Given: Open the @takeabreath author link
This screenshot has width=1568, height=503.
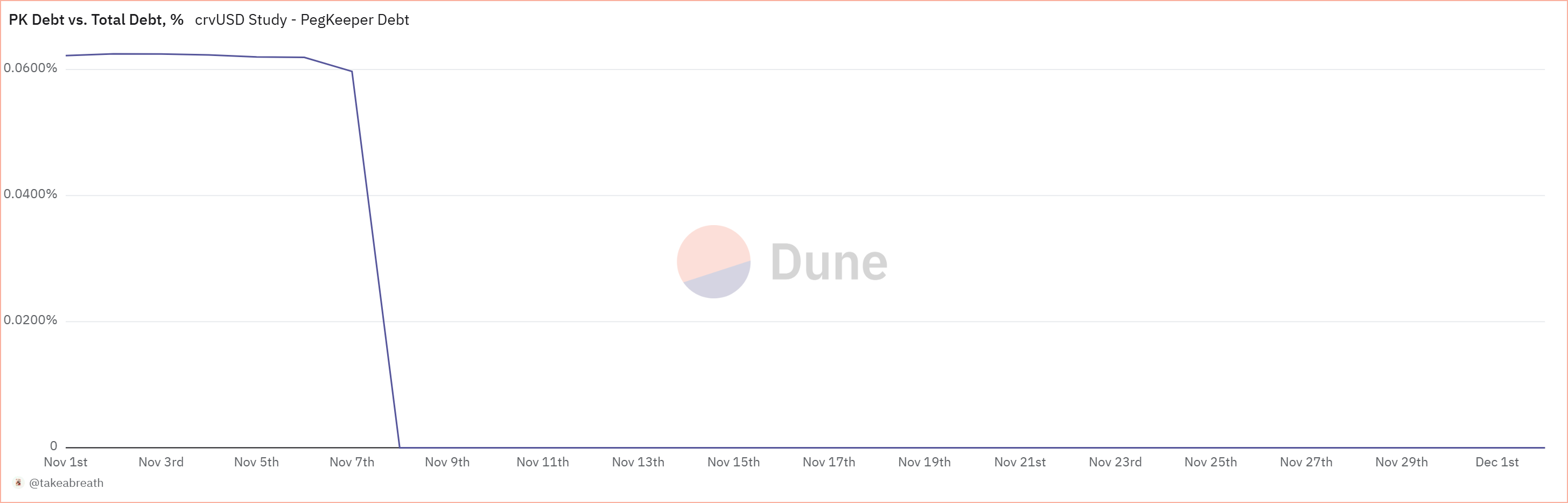Looking at the screenshot, I should coord(66,483).
